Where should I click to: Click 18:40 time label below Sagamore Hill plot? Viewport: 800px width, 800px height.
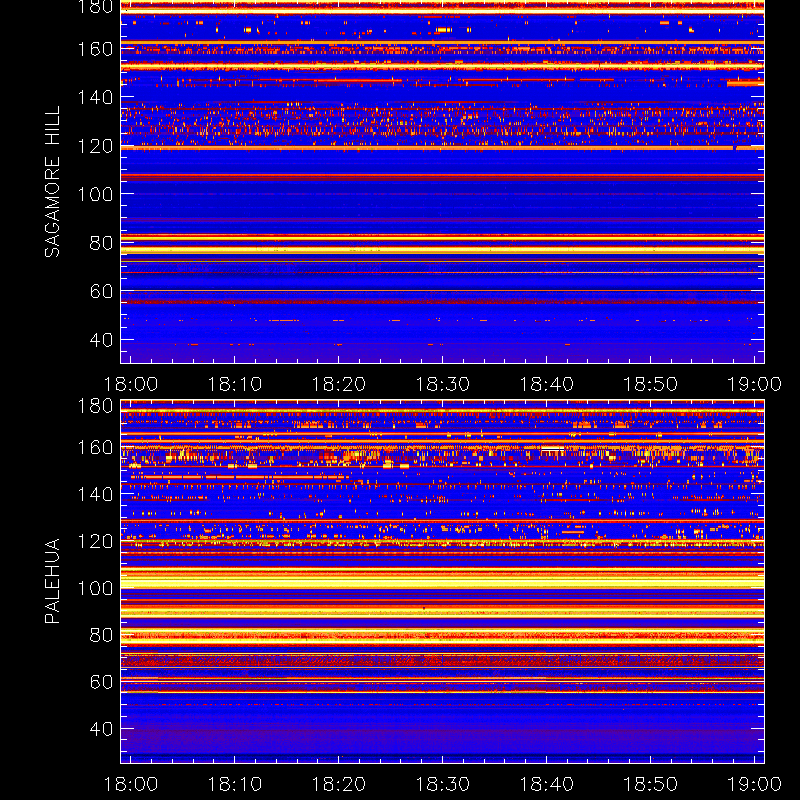[546, 384]
